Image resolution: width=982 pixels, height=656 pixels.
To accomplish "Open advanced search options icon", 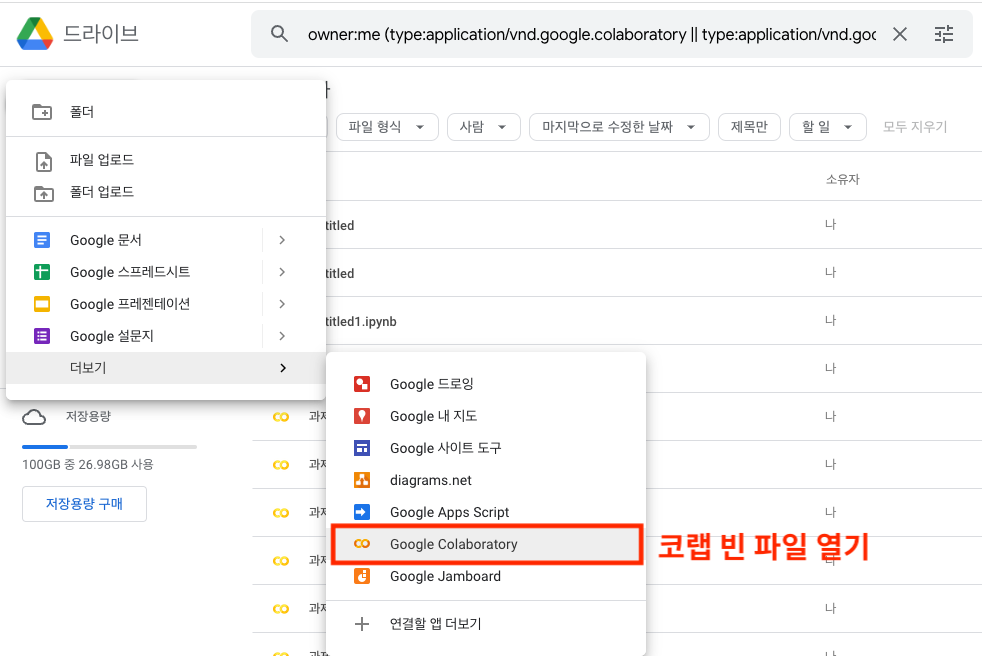I will tap(944, 34).
